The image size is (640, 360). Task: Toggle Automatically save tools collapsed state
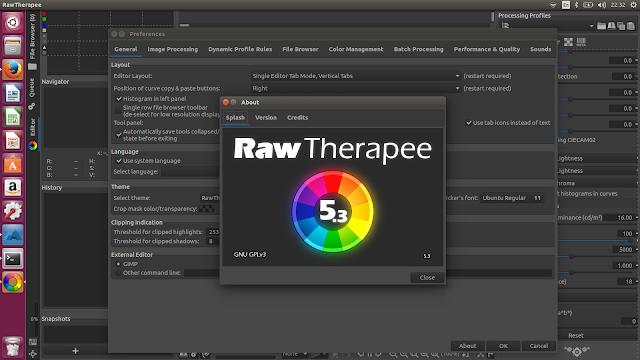pyautogui.click(x=119, y=135)
